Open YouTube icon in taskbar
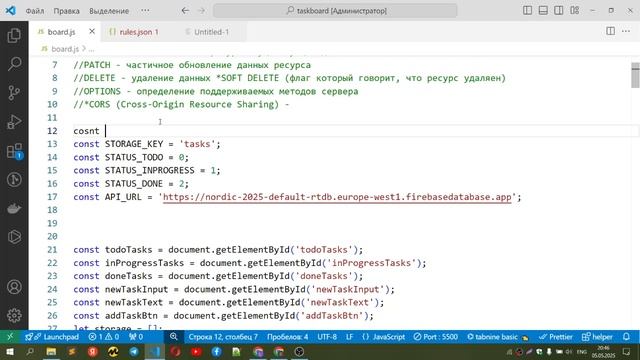 [196, 351]
